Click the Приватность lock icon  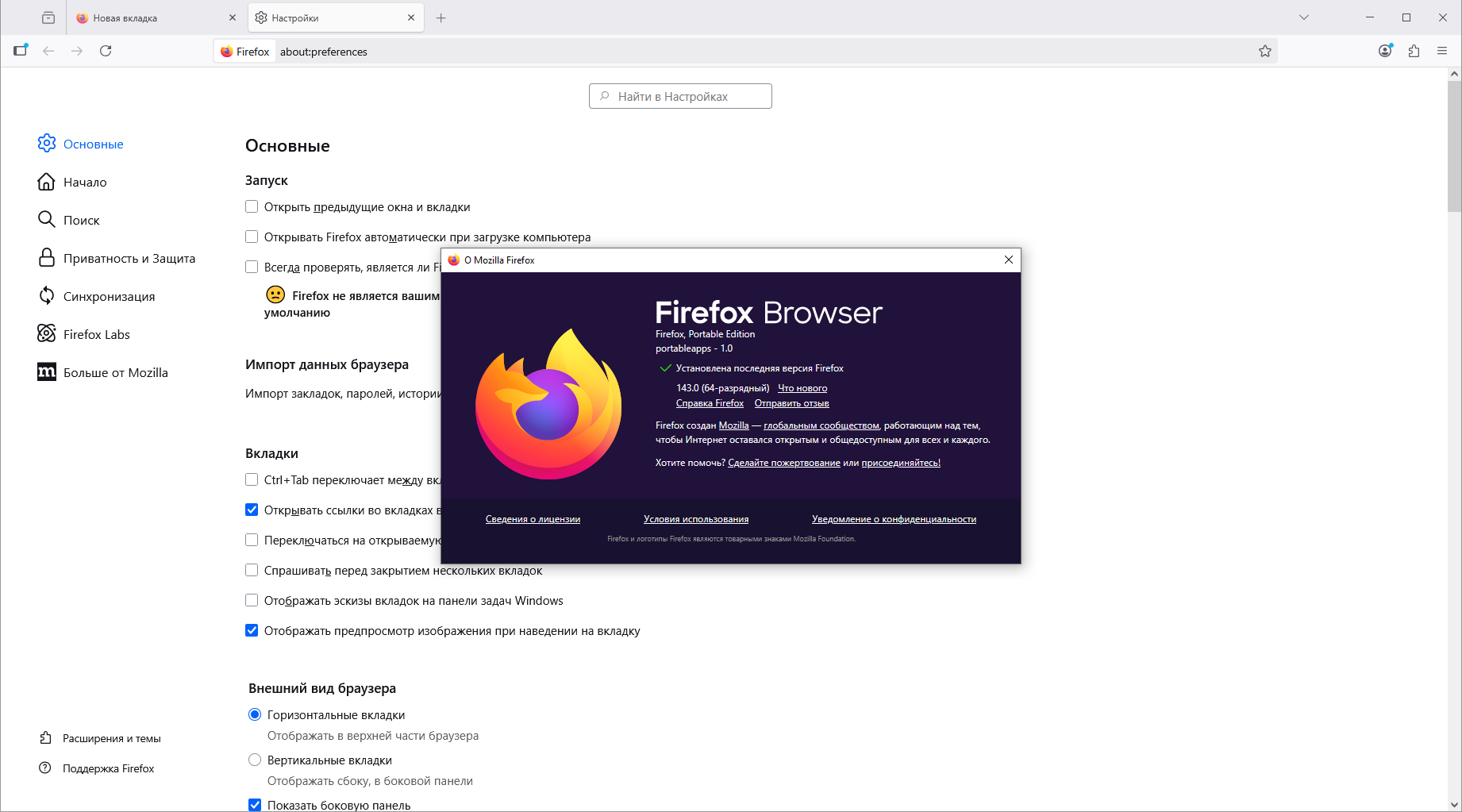tap(47, 257)
